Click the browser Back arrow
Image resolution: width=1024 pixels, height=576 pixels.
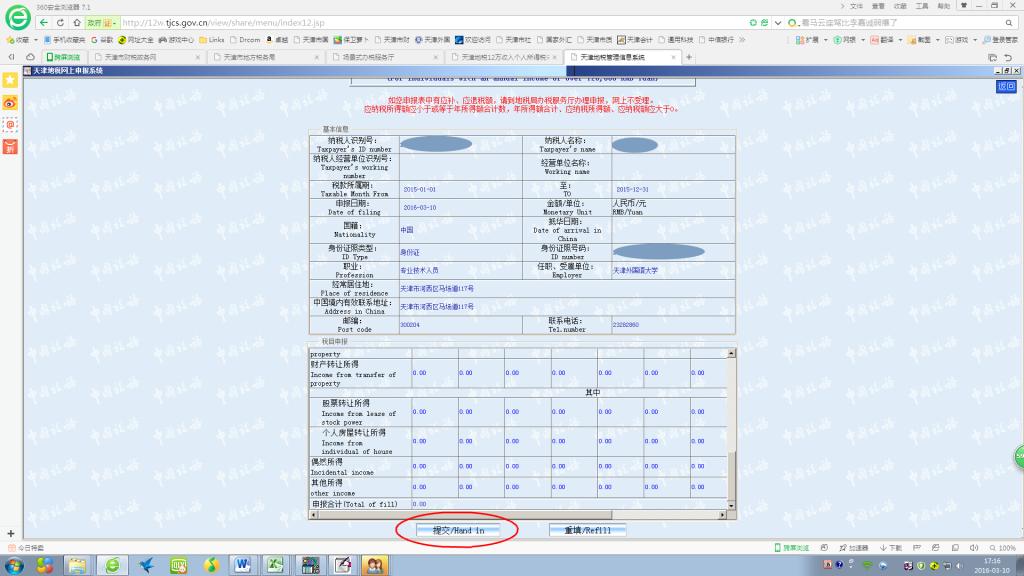click(44, 22)
